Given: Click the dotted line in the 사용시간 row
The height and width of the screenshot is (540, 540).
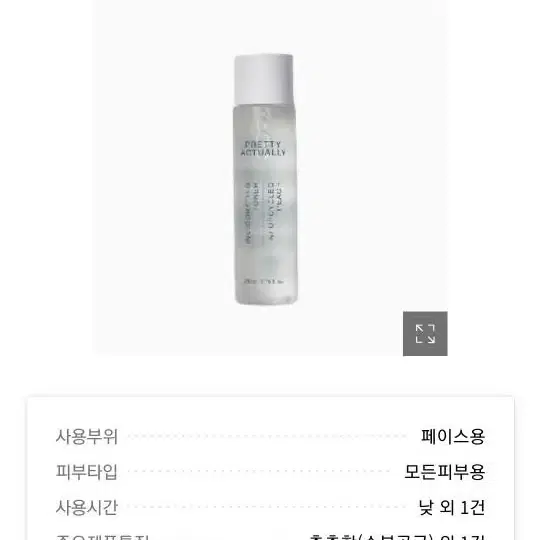Looking at the screenshot, I should (269, 507).
